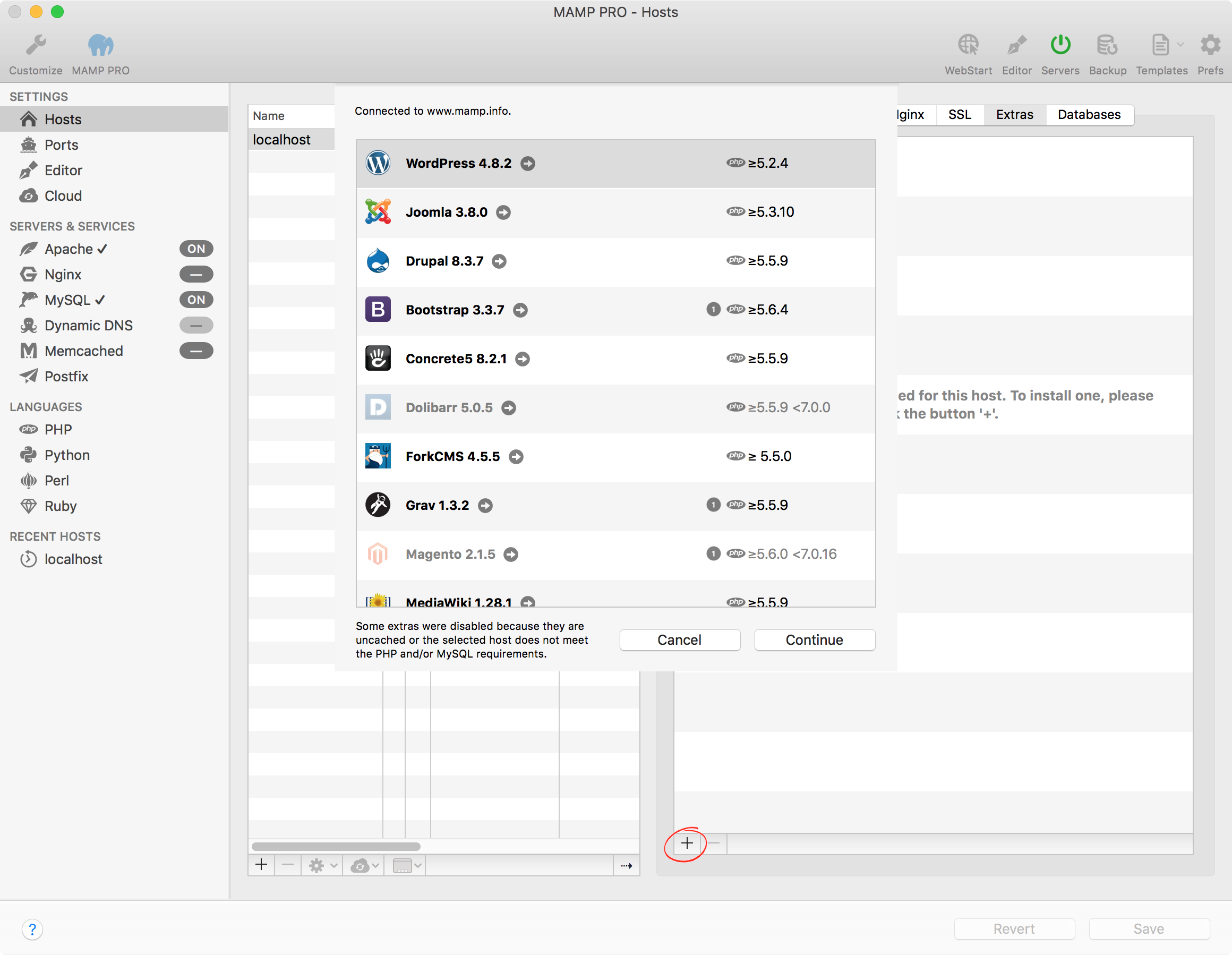The width and height of the screenshot is (1232, 955).
Task: Switch to the Databases tab
Action: (1089, 115)
